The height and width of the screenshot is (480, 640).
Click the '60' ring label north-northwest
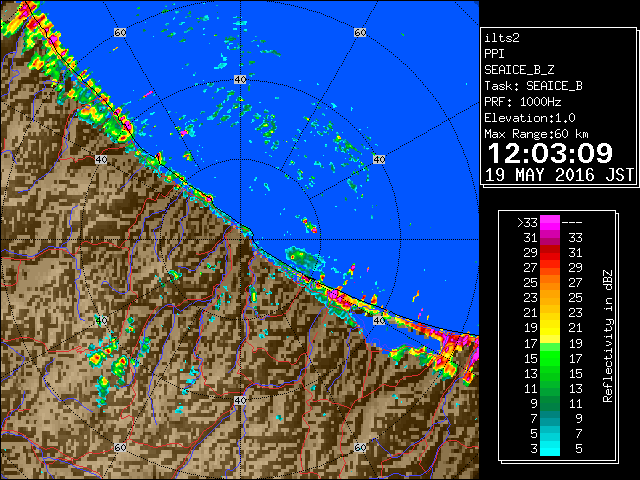click(x=120, y=32)
